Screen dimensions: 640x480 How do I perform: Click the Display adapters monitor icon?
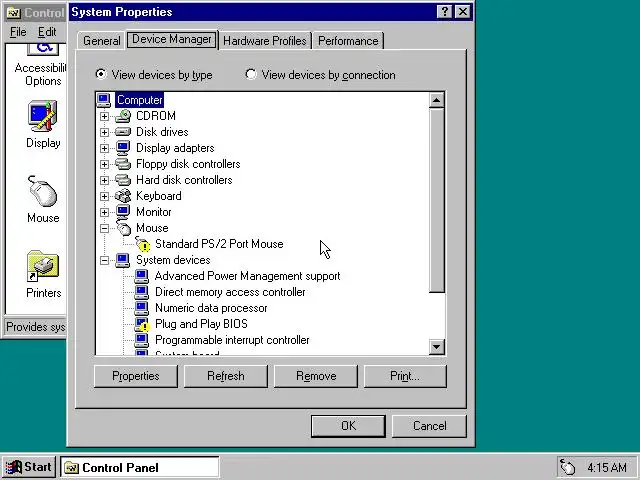click(123, 148)
